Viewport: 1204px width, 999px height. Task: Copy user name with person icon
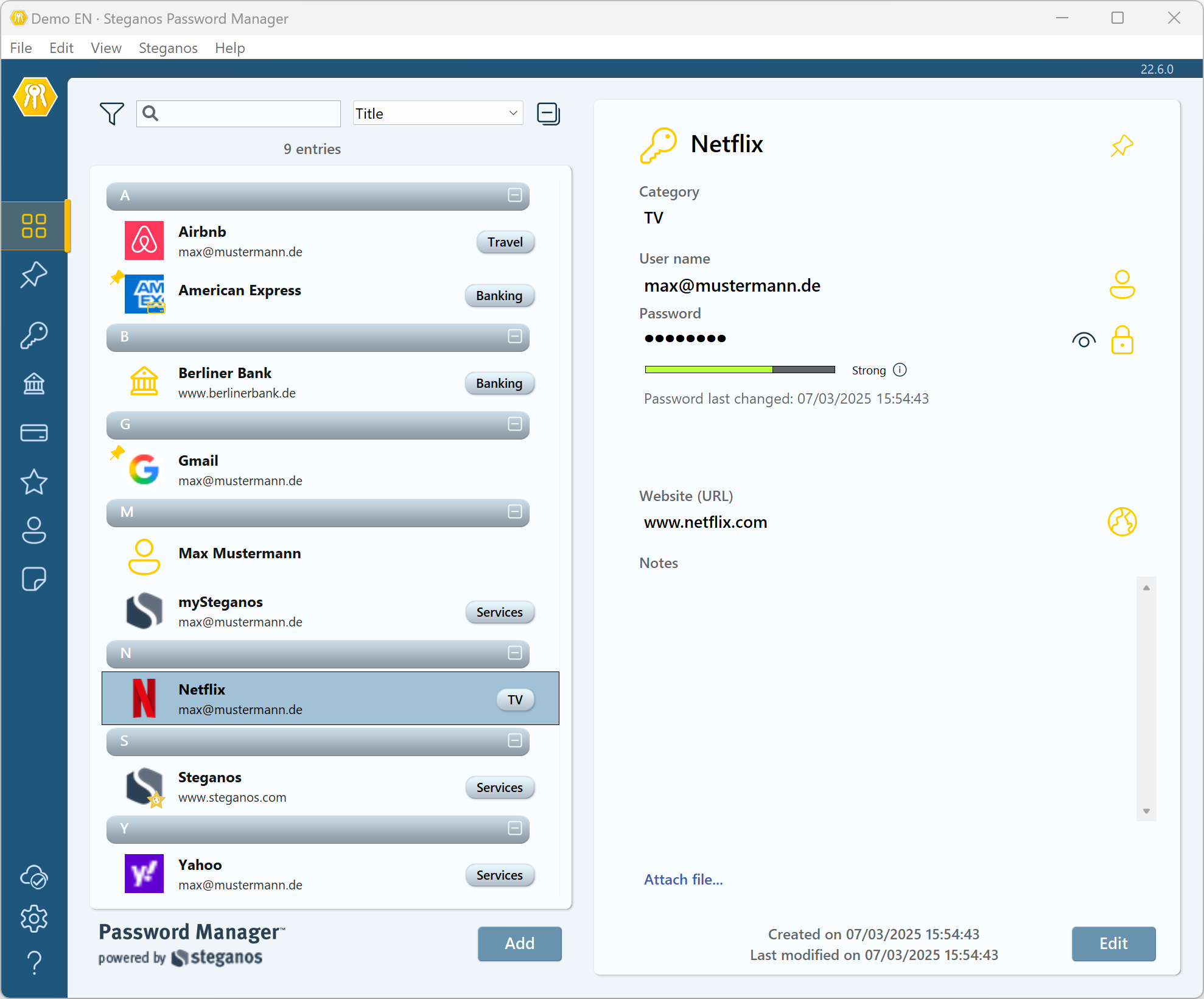[x=1122, y=284]
